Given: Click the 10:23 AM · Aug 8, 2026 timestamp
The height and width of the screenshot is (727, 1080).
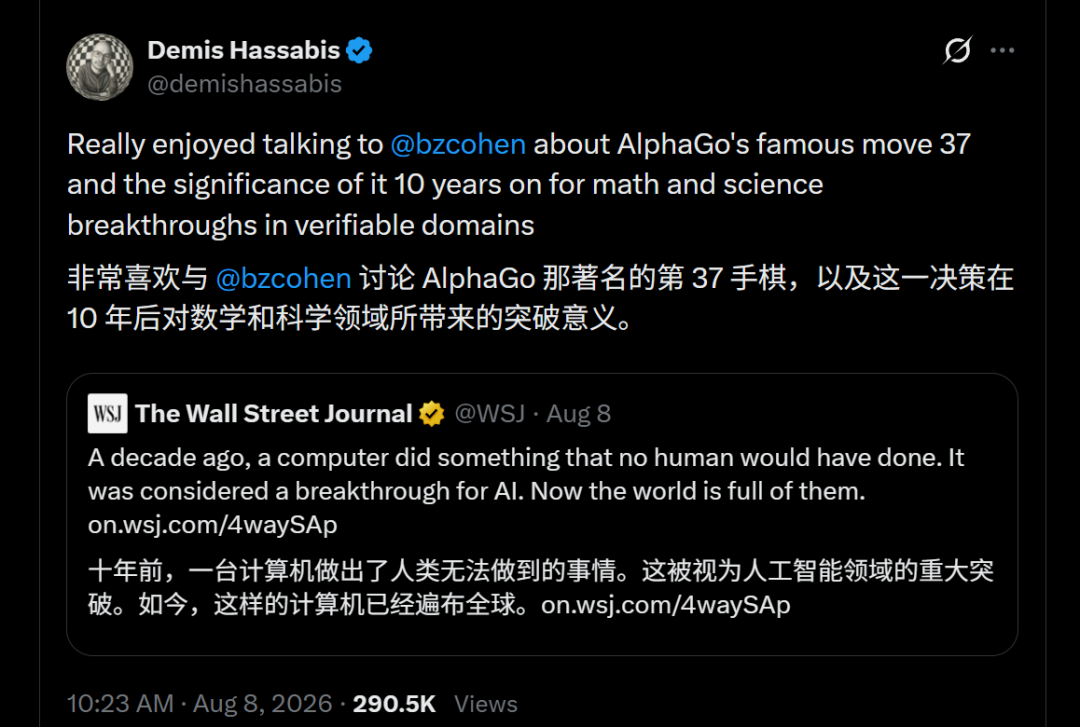Looking at the screenshot, I should [x=200, y=704].
